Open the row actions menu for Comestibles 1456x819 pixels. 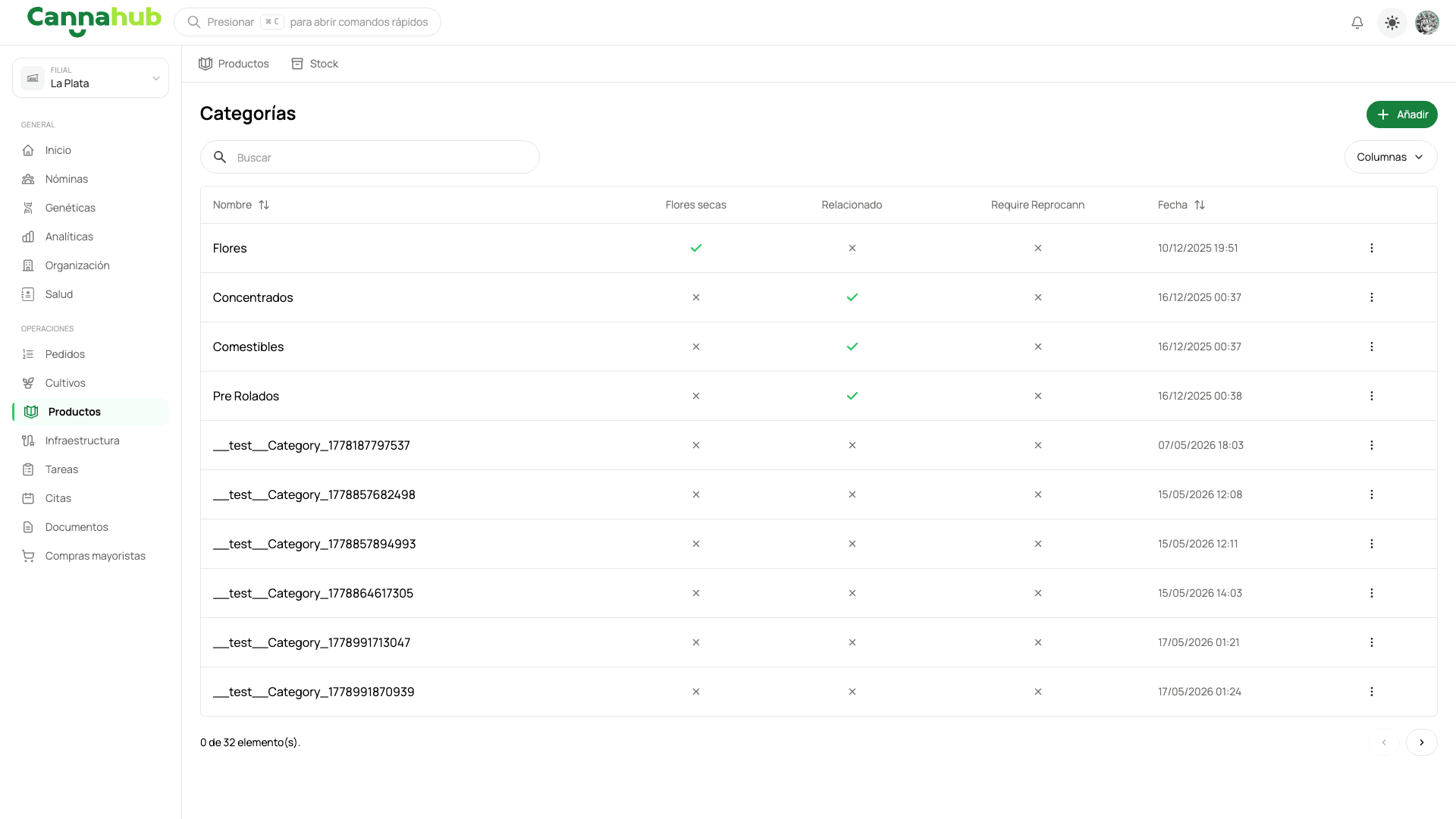coord(1371,347)
